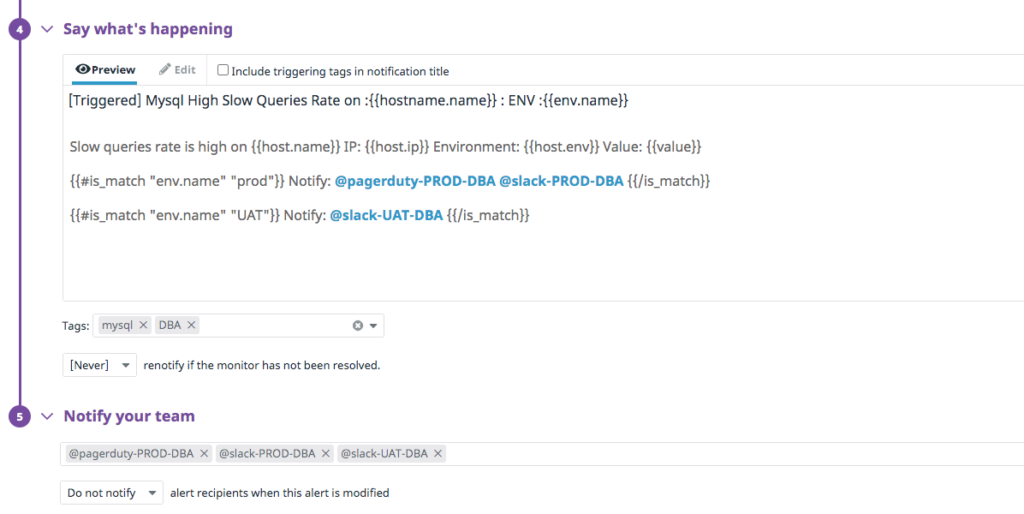
Task: Open the Tags dropdown arrow
Action: click(374, 325)
